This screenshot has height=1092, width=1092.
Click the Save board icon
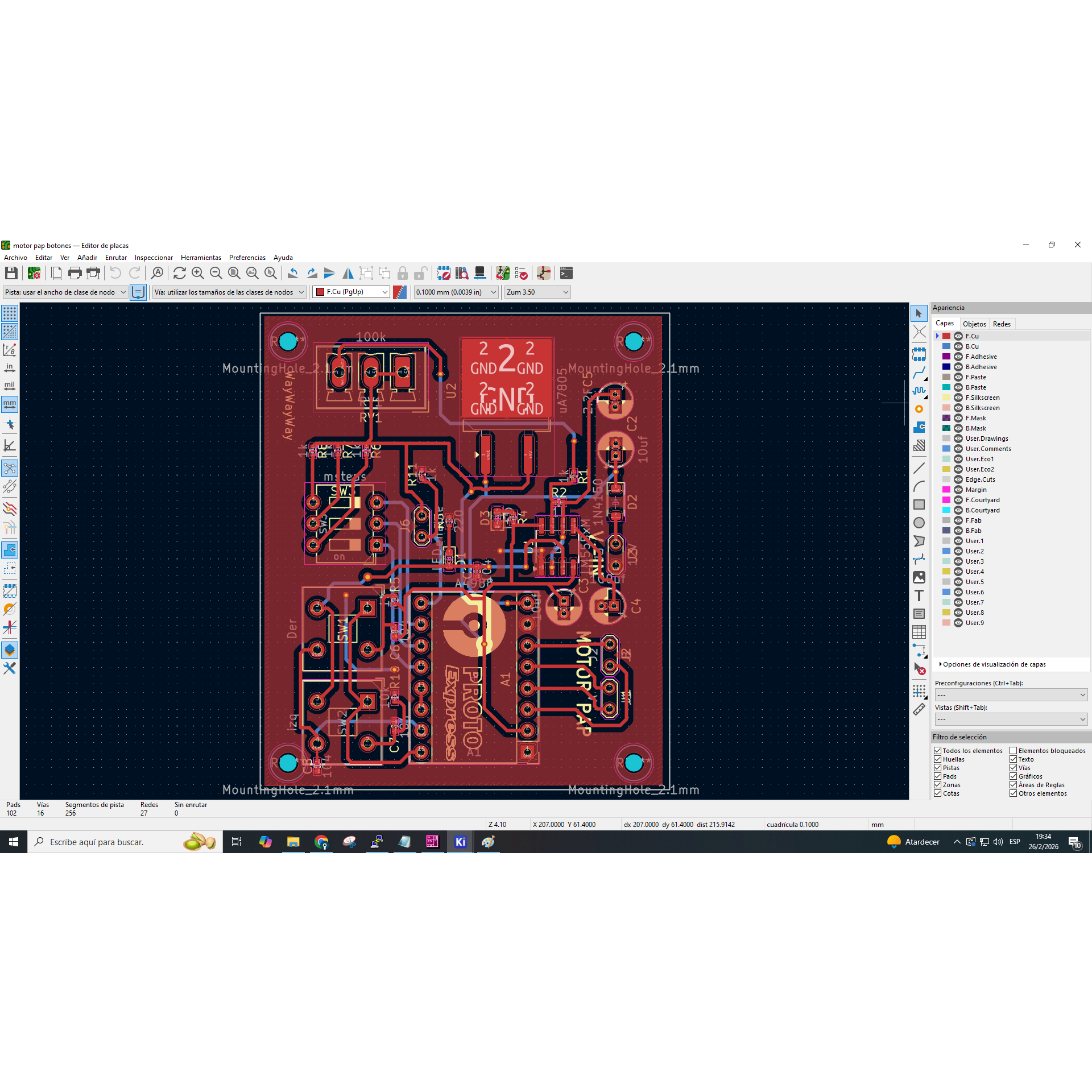11,274
